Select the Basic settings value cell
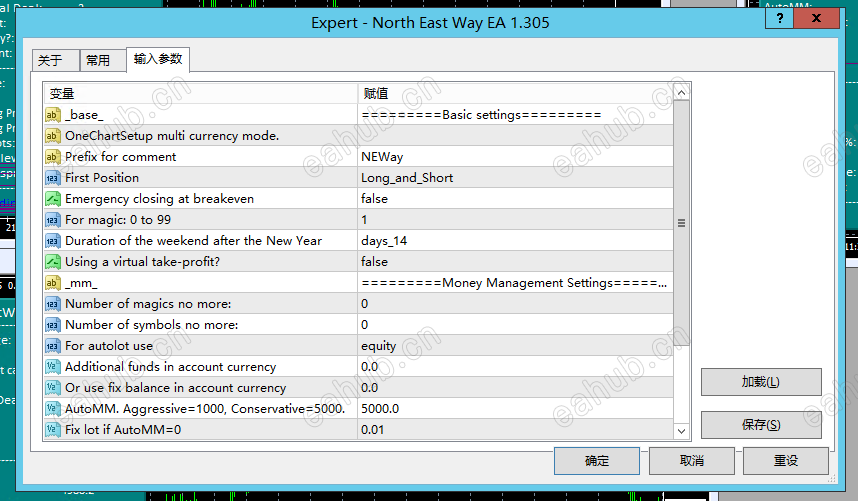The width and height of the screenshot is (858, 501). pos(515,115)
